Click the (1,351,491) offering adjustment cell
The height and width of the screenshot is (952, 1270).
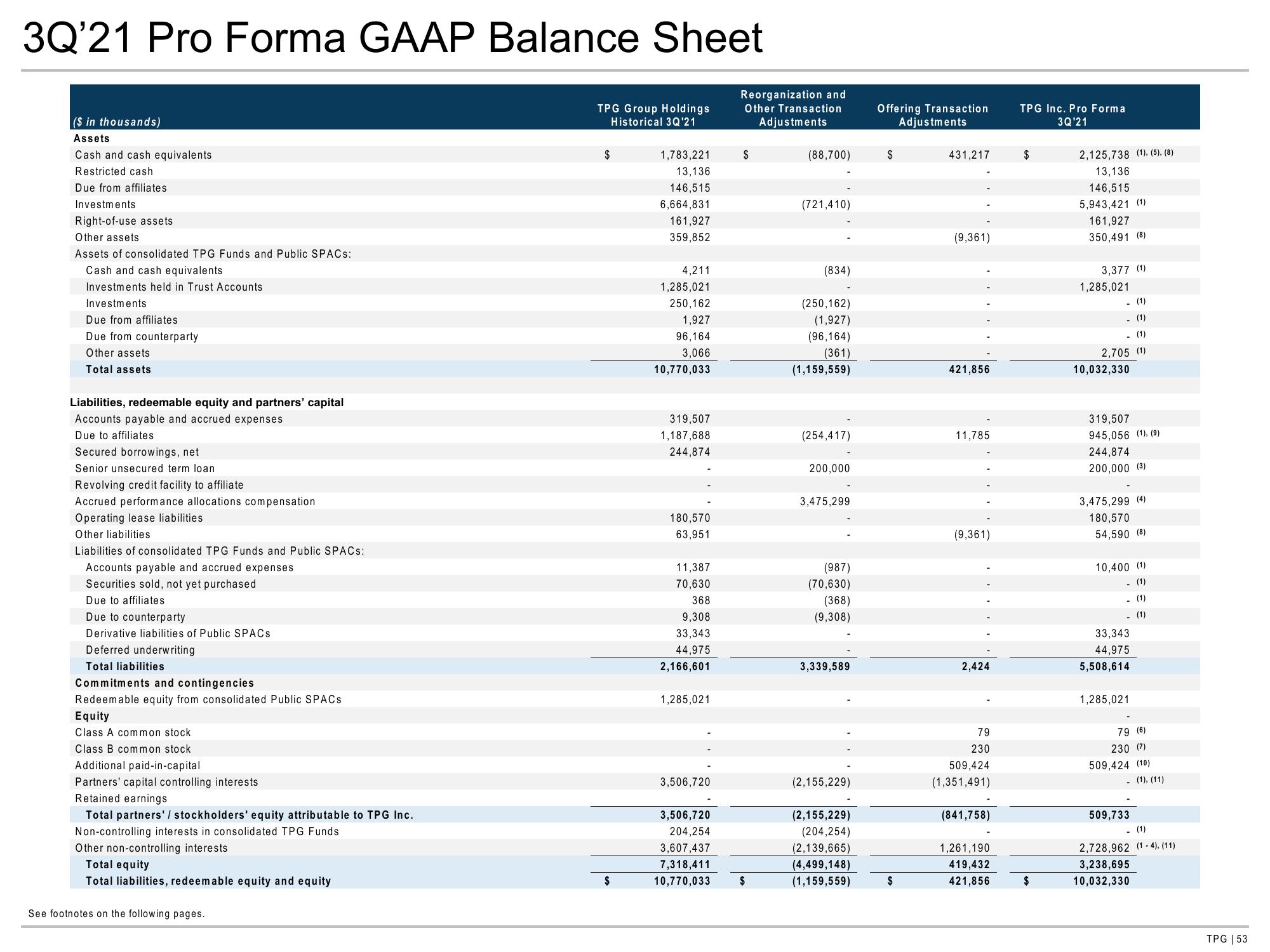tap(960, 782)
